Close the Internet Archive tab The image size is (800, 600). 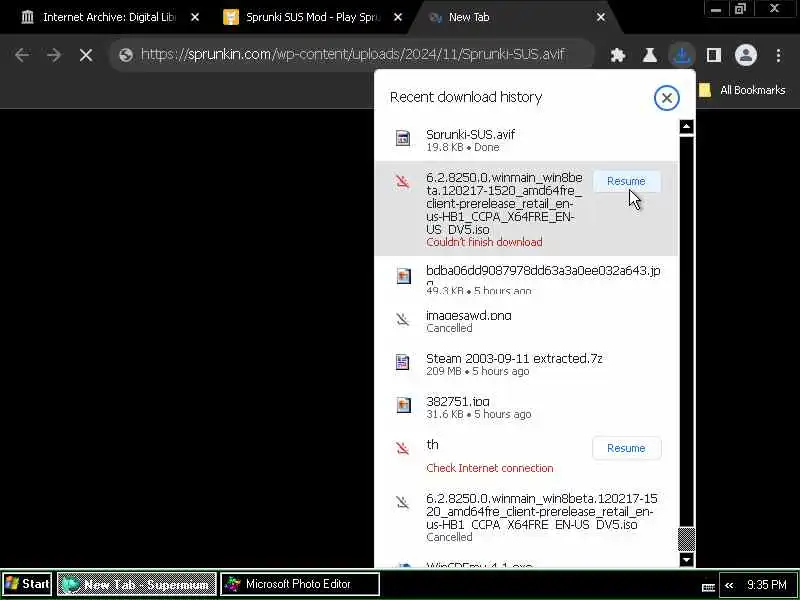[x=195, y=17]
